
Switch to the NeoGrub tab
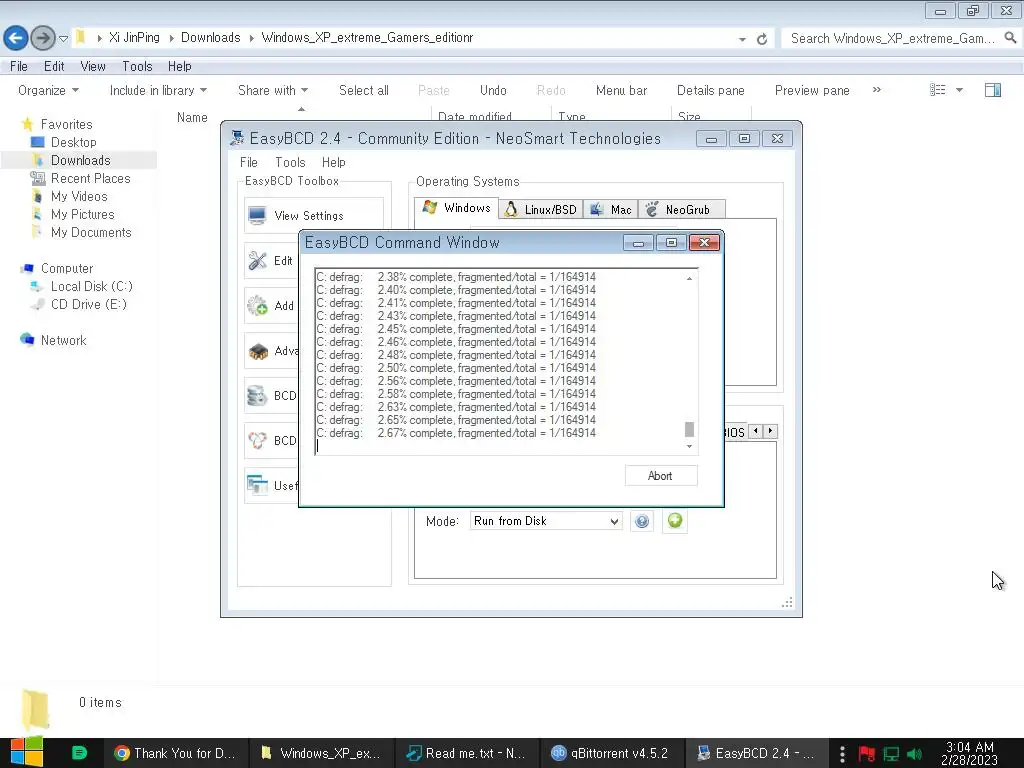click(x=681, y=210)
